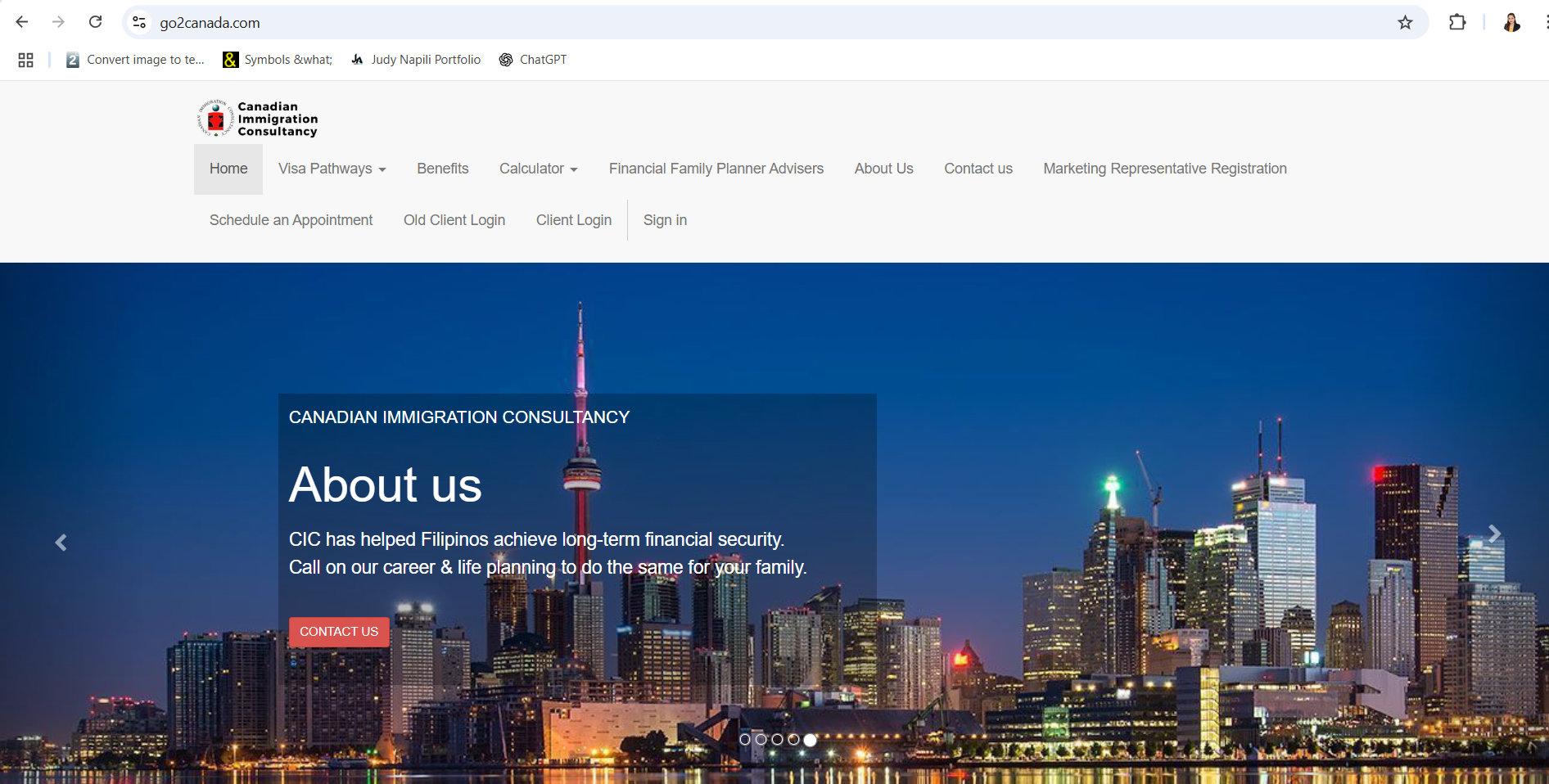The image size is (1549, 784).
Task: Open the apps grid in bookmarks bar
Action: point(25,60)
